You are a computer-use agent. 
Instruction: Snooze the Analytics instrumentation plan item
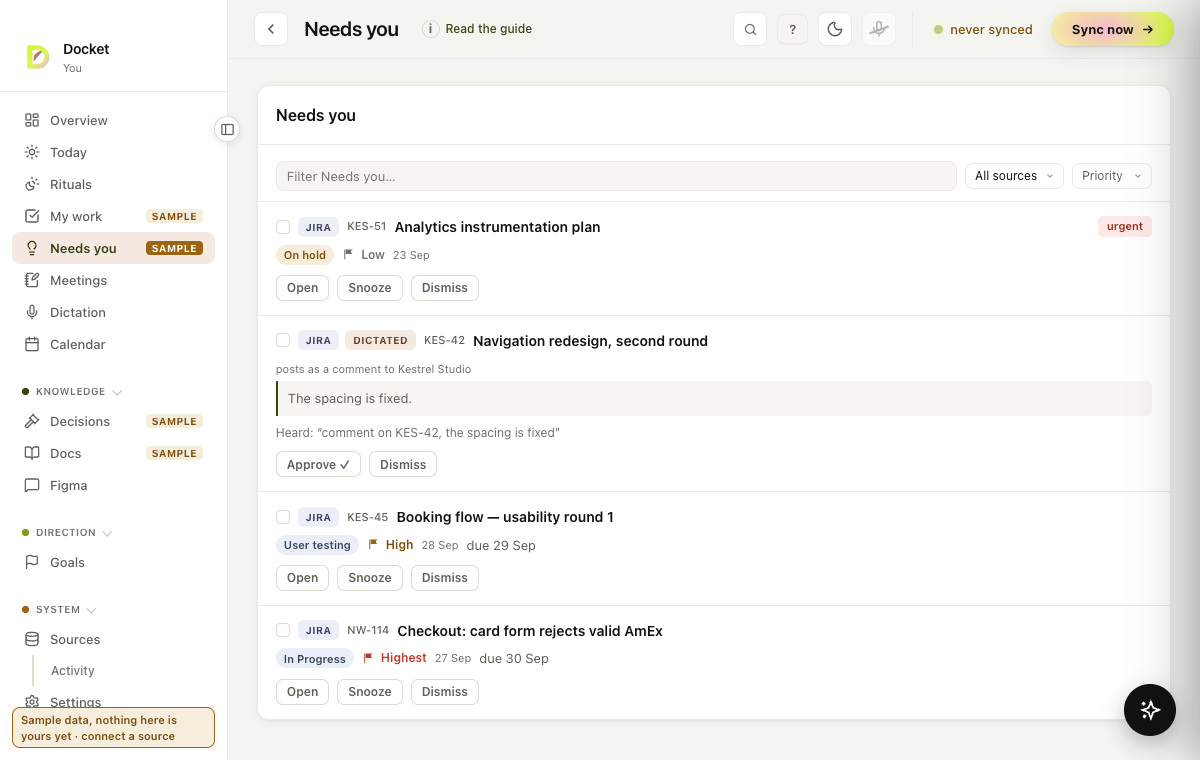[370, 288]
